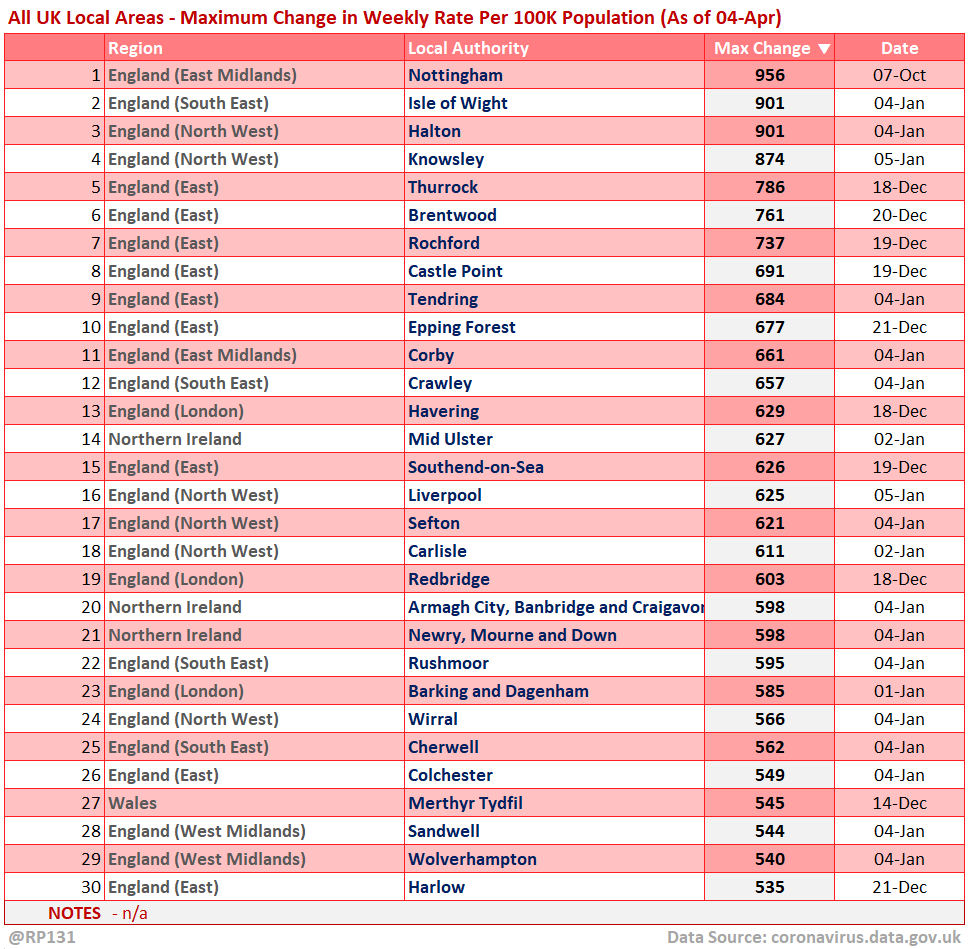Click the Max Change sort arrow
Screen dimensions: 969x949
pos(824,48)
